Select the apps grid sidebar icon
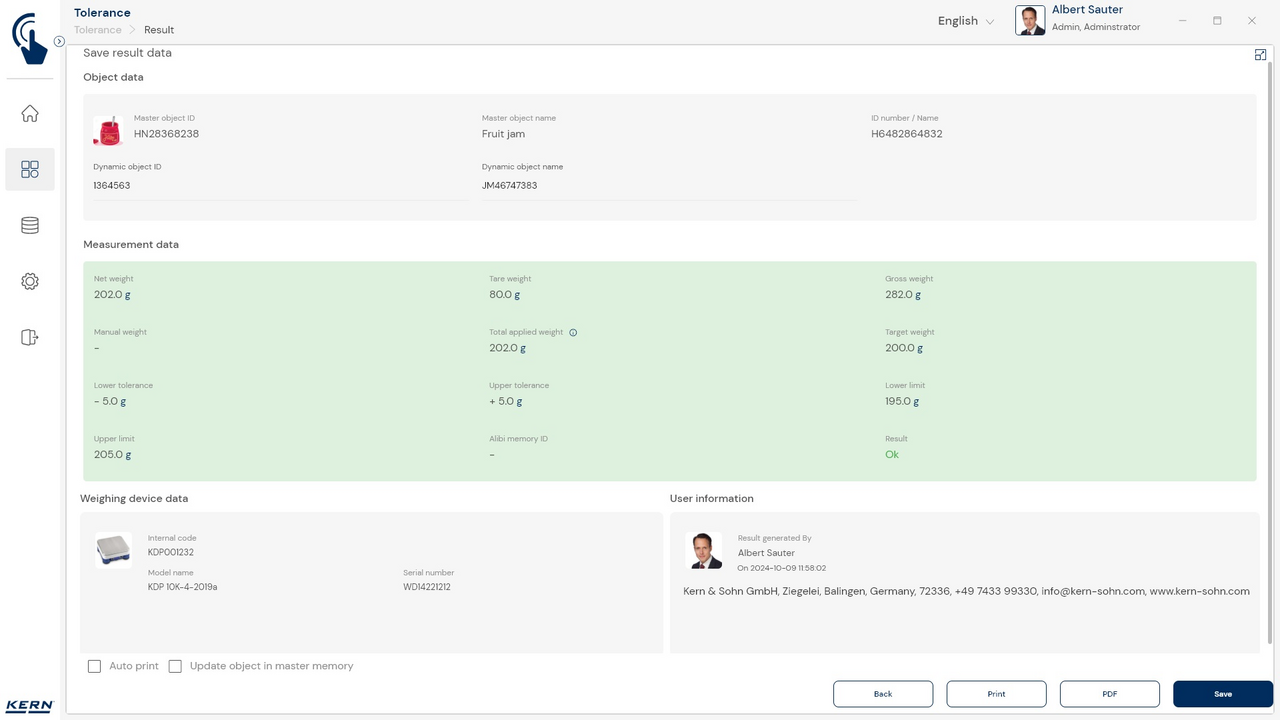The image size is (1280, 720). click(30, 170)
